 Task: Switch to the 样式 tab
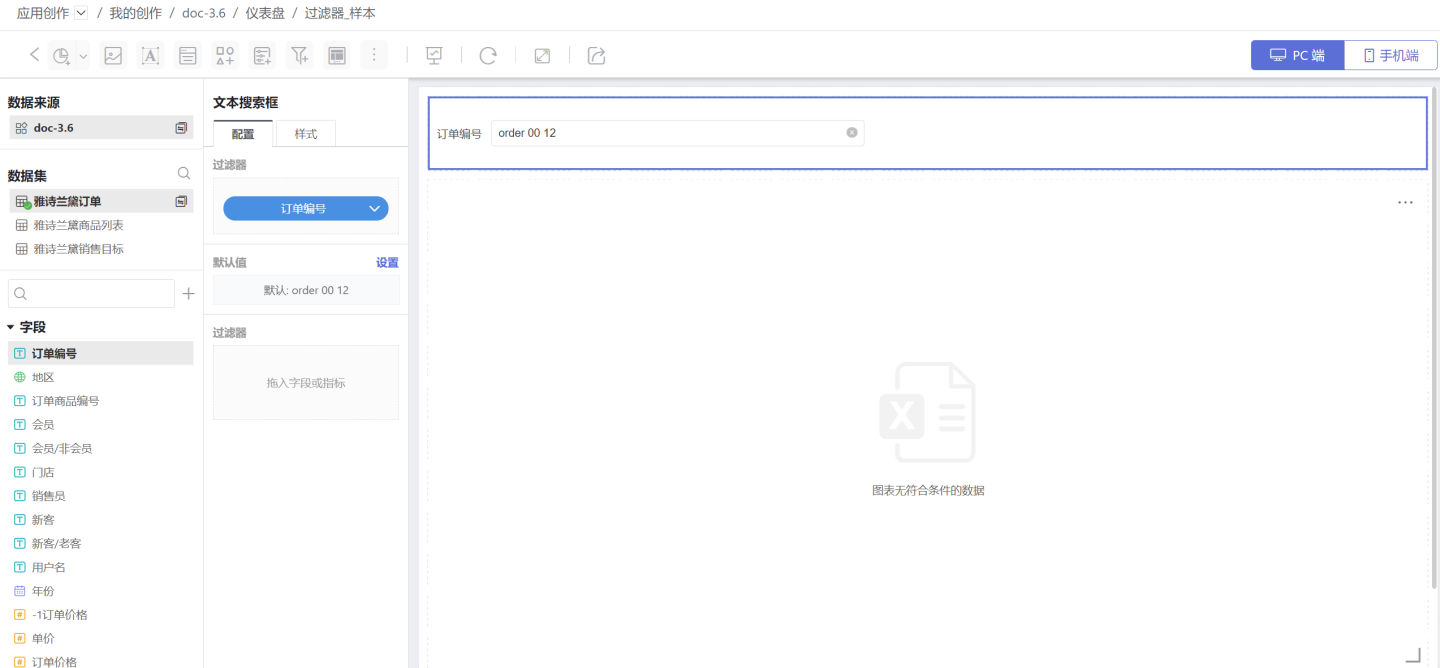305,134
